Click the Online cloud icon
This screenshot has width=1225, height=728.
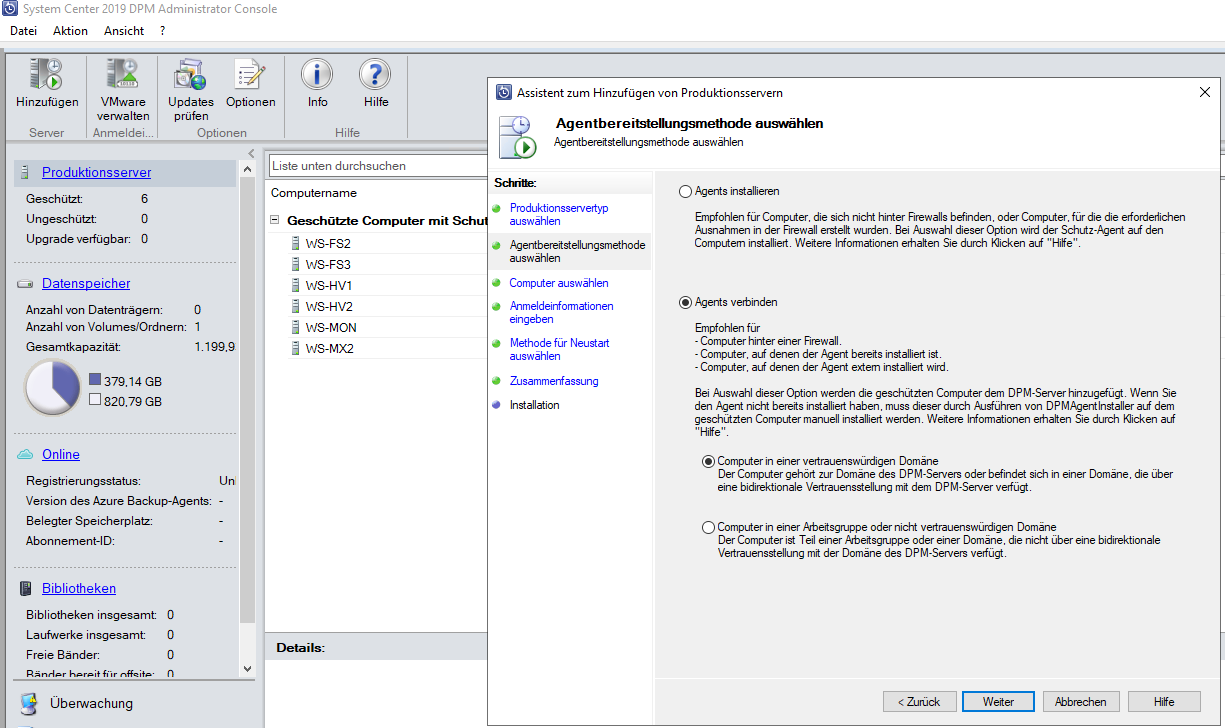click(x=26, y=454)
